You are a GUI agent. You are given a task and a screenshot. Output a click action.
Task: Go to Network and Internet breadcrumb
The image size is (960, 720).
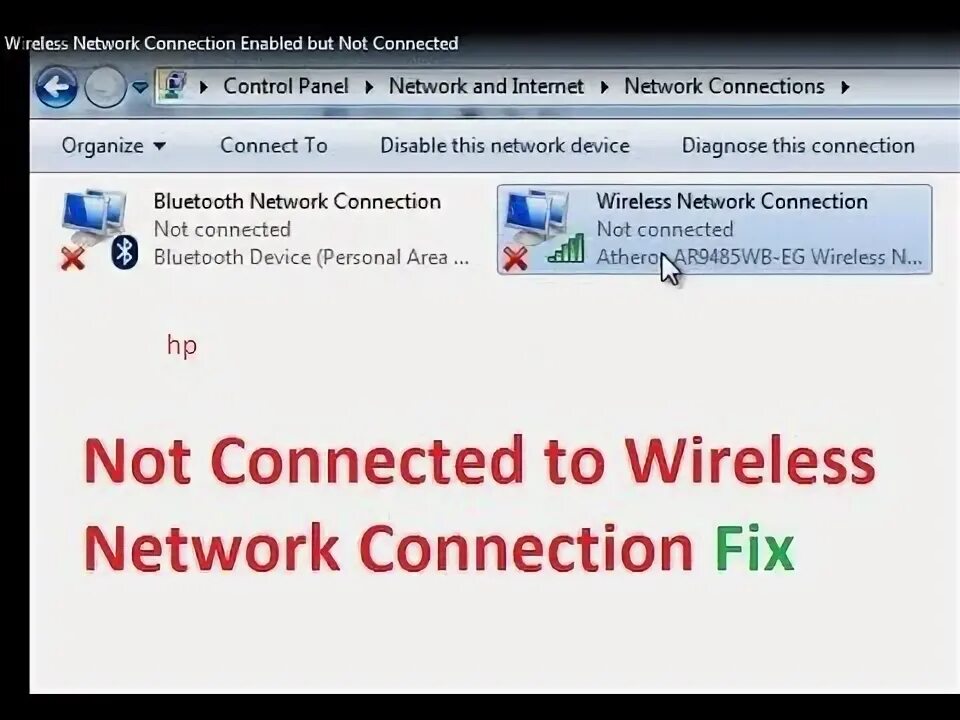click(x=486, y=86)
